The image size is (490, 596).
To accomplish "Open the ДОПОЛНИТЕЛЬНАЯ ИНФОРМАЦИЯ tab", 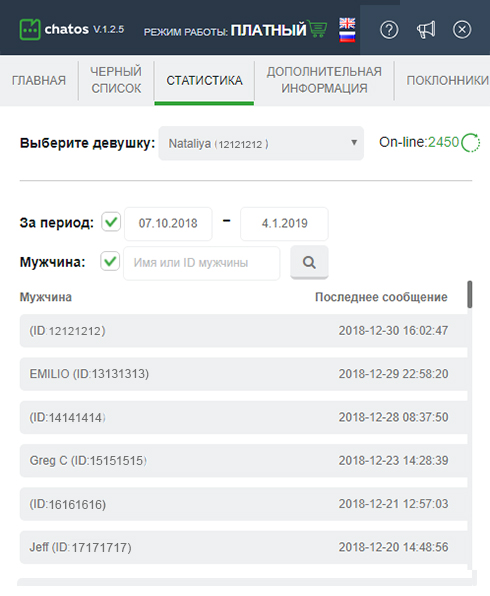I will coord(324,80).
